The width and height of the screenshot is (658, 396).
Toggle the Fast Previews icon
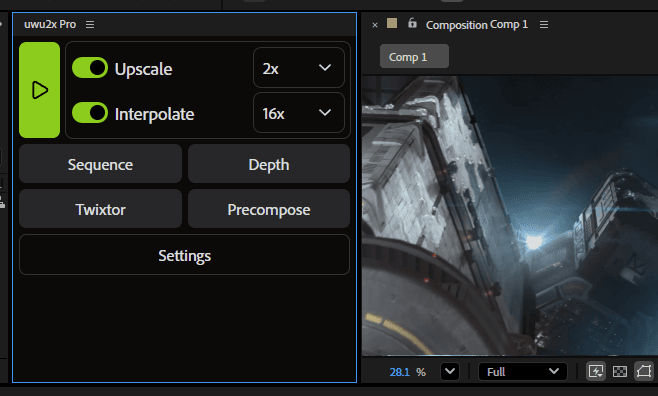pos(596,371)
